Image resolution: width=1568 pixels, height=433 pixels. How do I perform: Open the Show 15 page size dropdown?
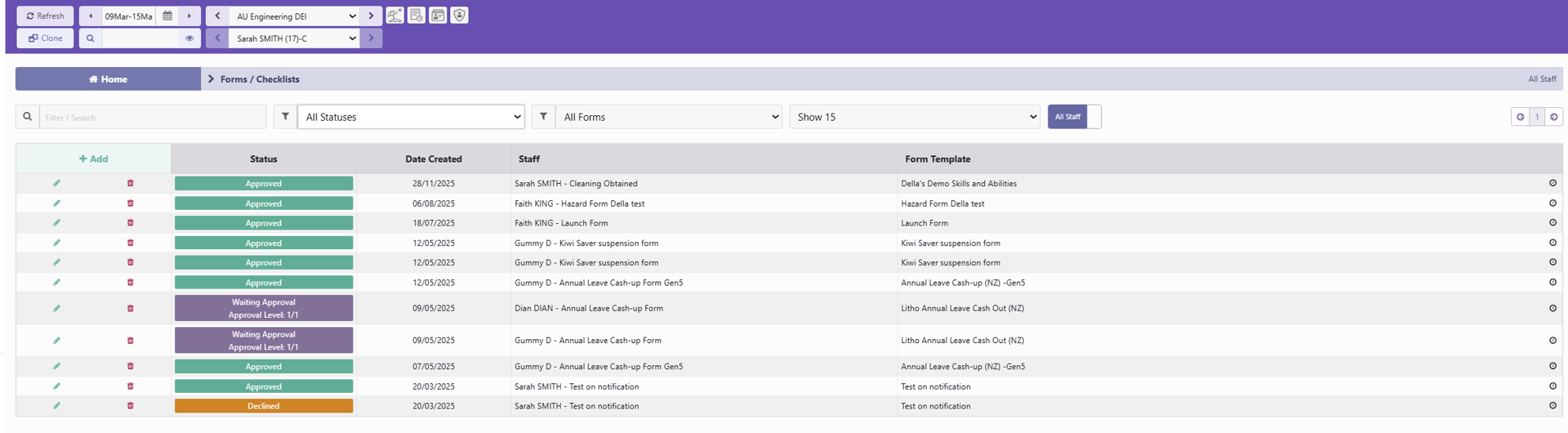coord(915,117)
